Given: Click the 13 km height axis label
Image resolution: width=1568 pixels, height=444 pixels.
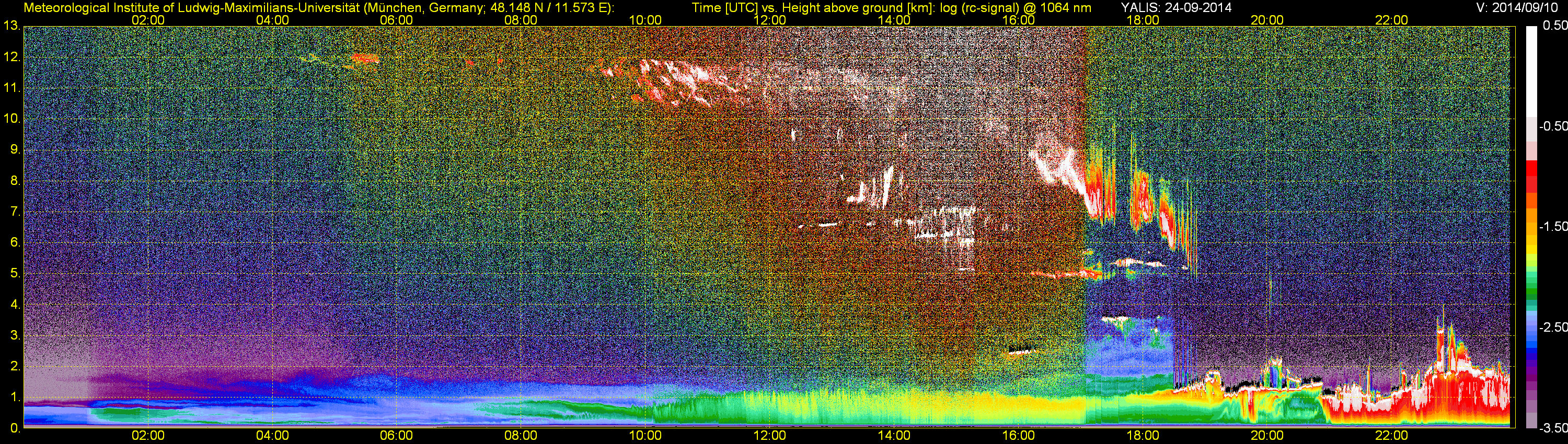Looking at the screenshot, I should [11, 26].
